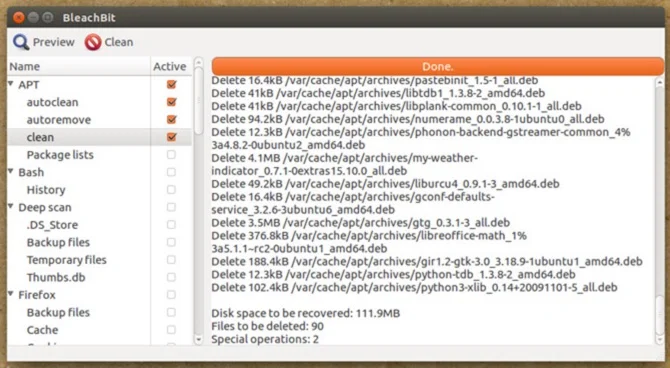The image size is (670, 368).
Task: Click the cleaner list scrollbar thumb
Action: (198, 101)
